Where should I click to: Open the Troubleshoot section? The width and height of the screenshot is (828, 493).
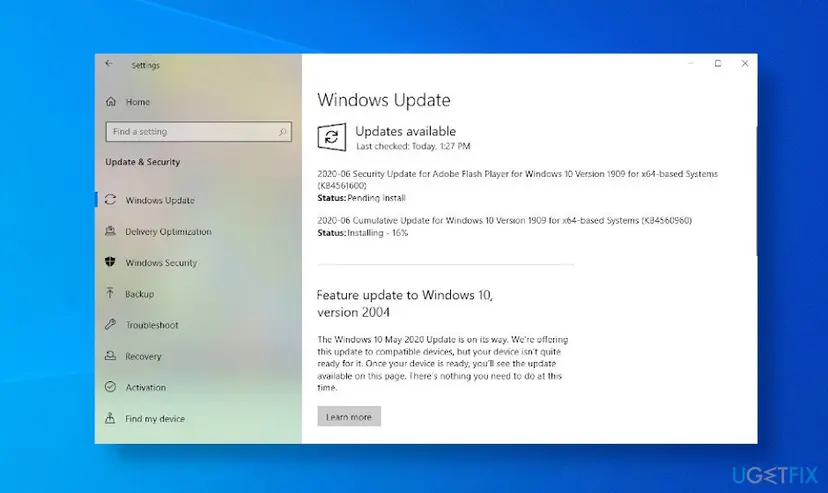[152, 325]
